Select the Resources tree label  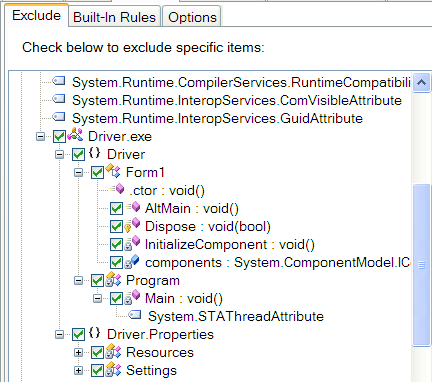point(160,352)
